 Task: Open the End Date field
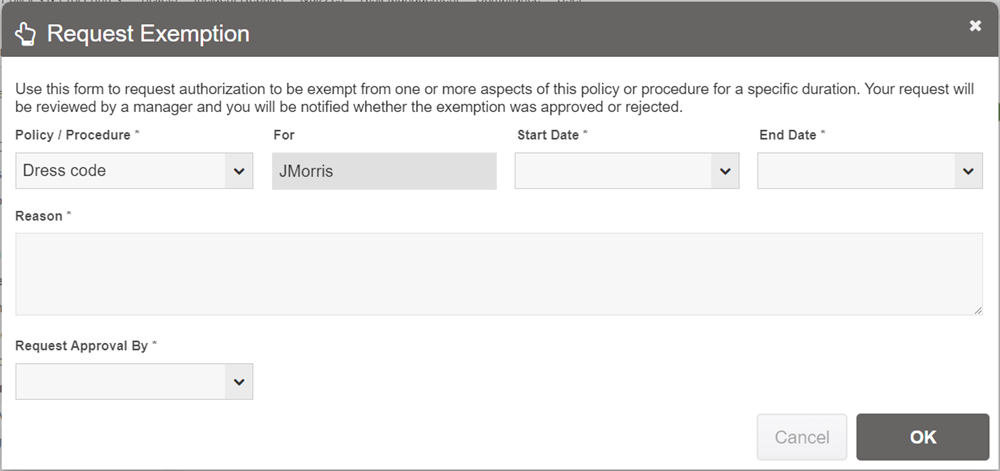[x=857, y=171]
